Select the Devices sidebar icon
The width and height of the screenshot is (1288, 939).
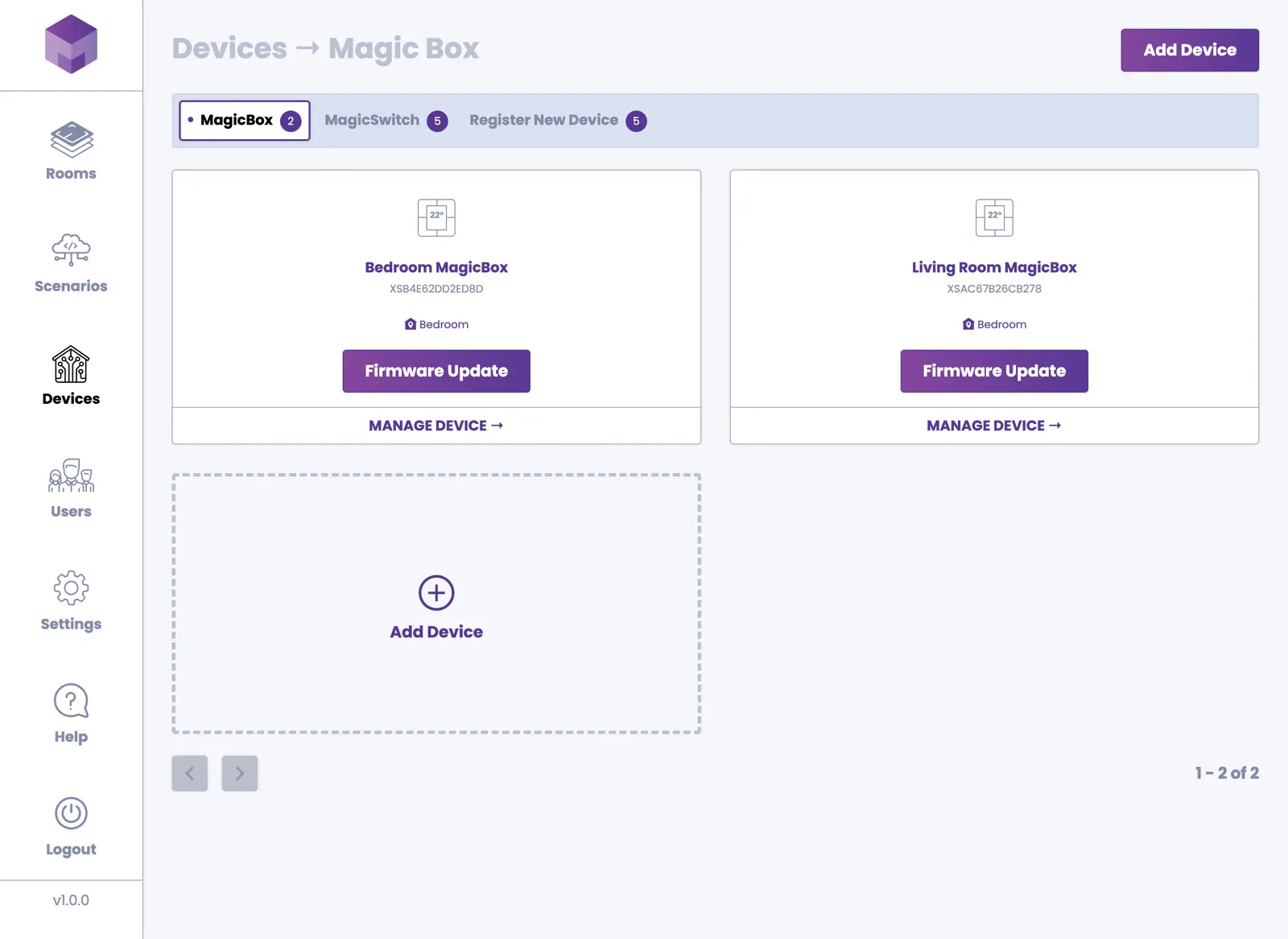pyautogui.click(x=71, y=365)
